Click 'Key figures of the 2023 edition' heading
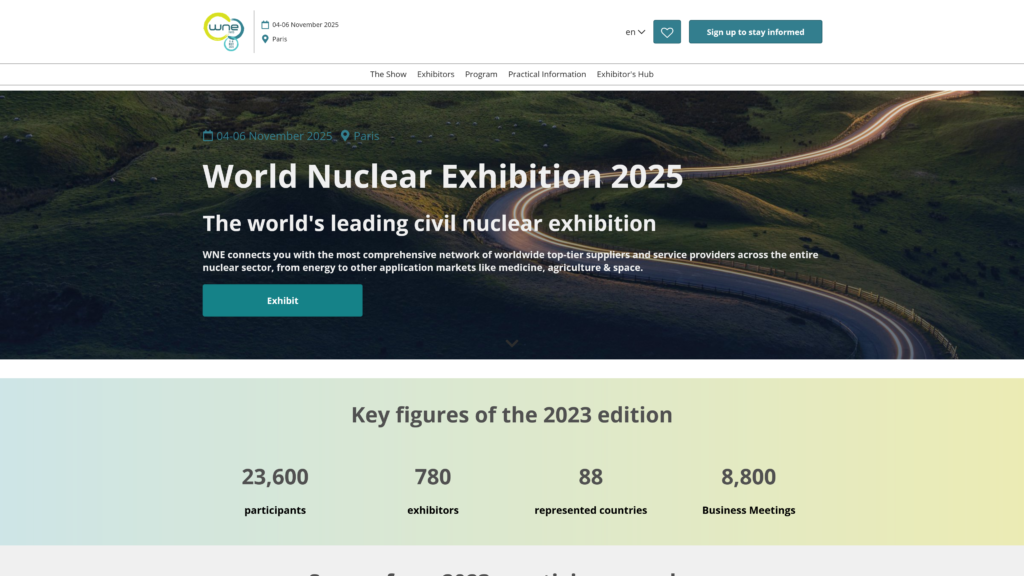 512,415
